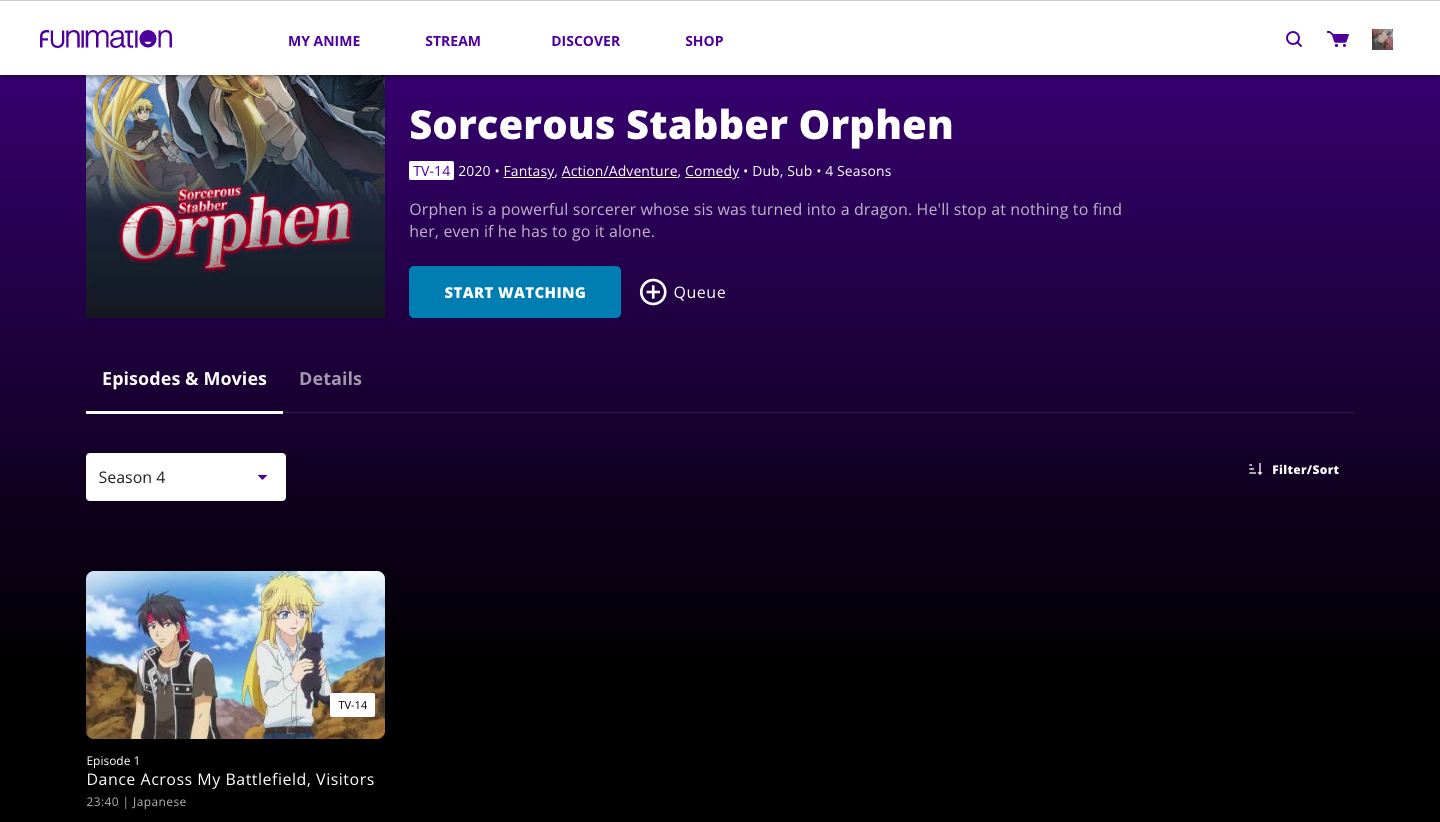Open the shopping cart icon
Viewport: 1440px width, 822px height.
[x=1338, y=40]
